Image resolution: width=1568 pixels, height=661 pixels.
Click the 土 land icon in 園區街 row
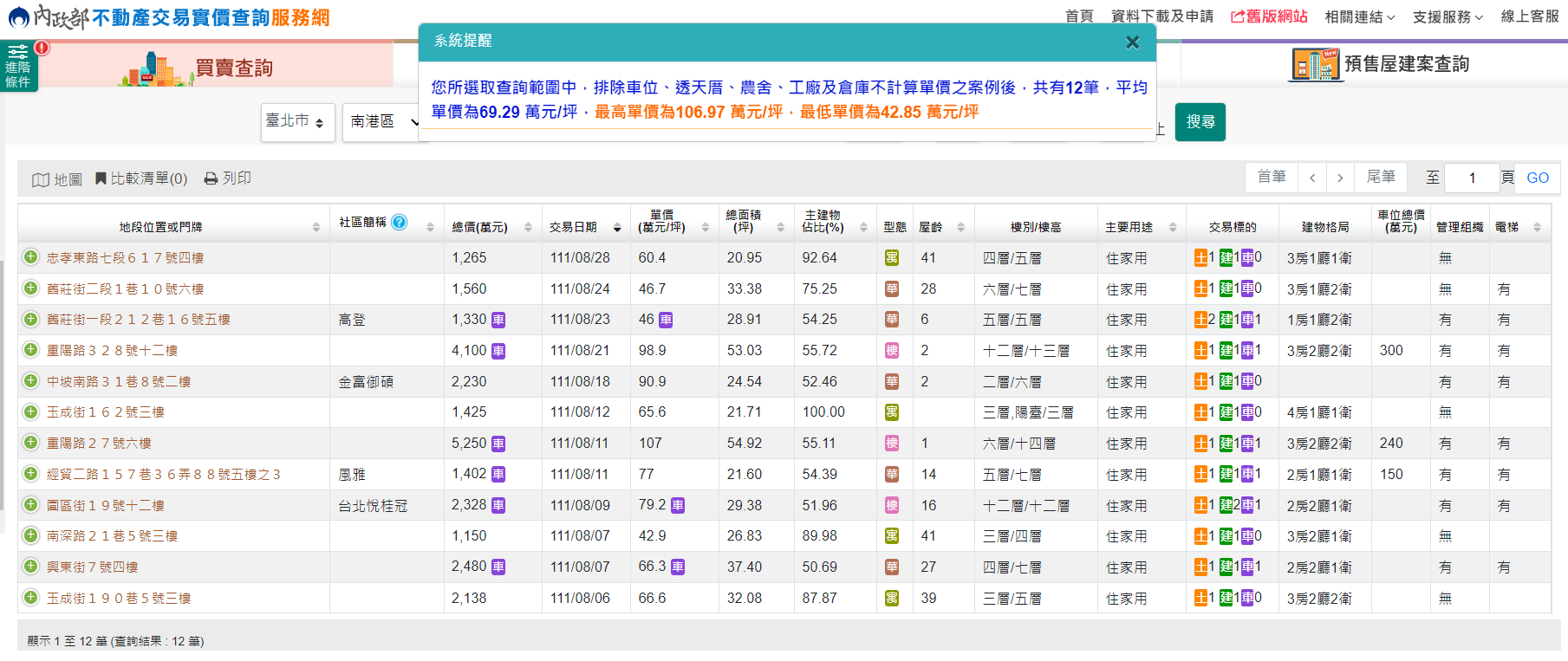tap(1200, 505)
